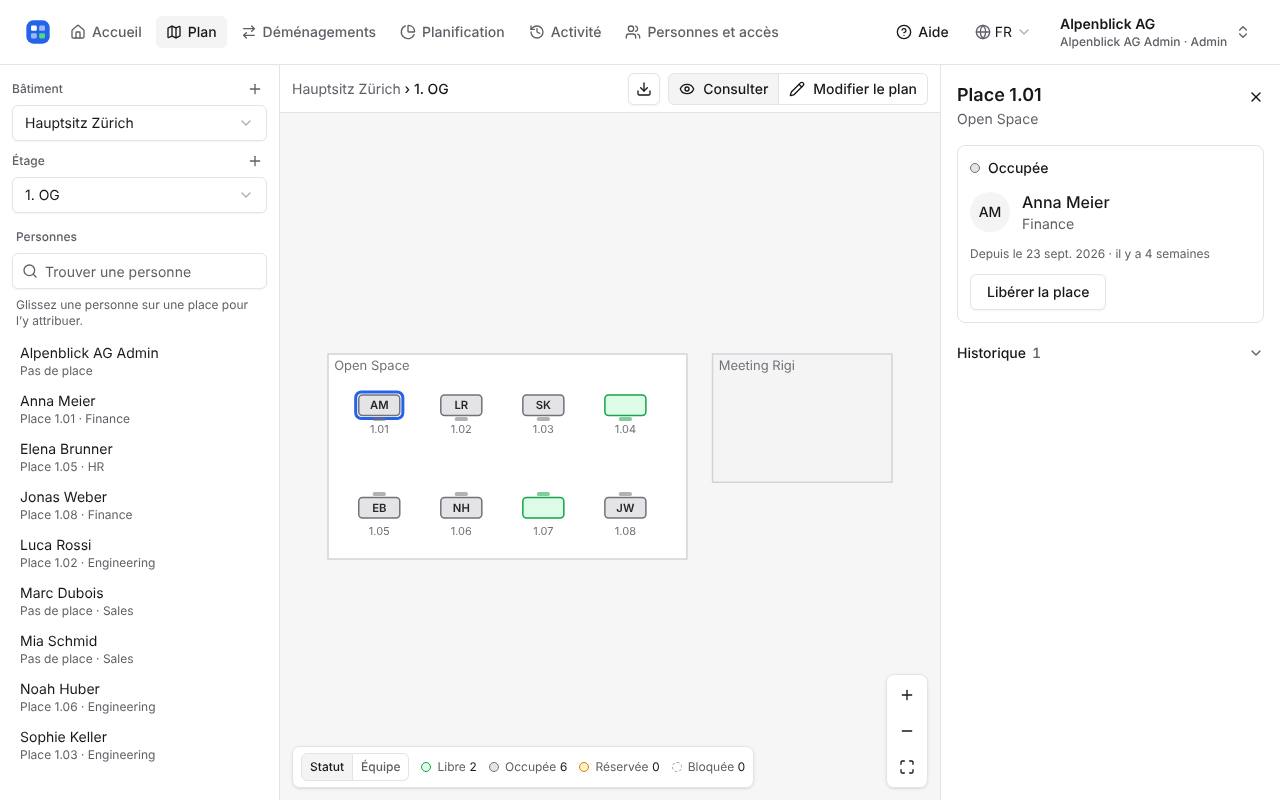
Task: Zoom in on the floor plan
Action: tap(907, 695)
